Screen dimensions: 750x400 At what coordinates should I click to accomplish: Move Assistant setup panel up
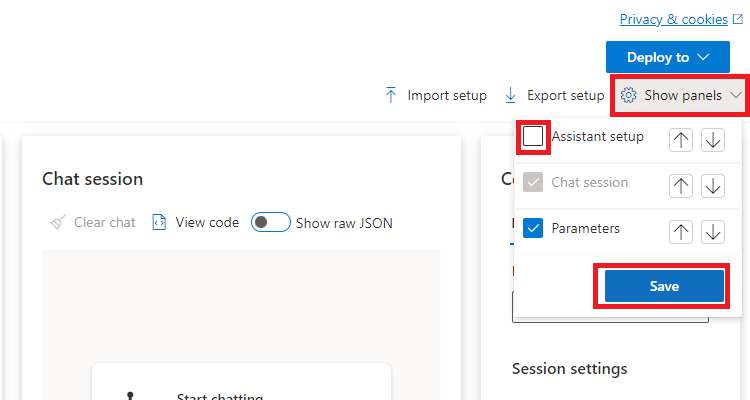coord(681,140)
